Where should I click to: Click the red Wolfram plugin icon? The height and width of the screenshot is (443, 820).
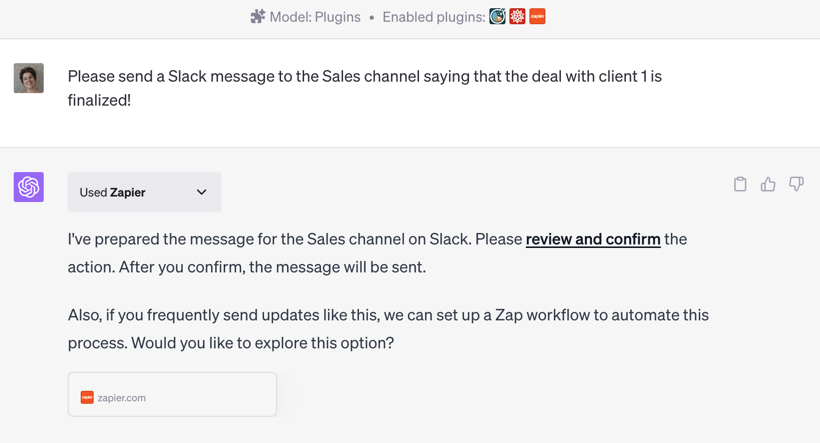[517, 16]
